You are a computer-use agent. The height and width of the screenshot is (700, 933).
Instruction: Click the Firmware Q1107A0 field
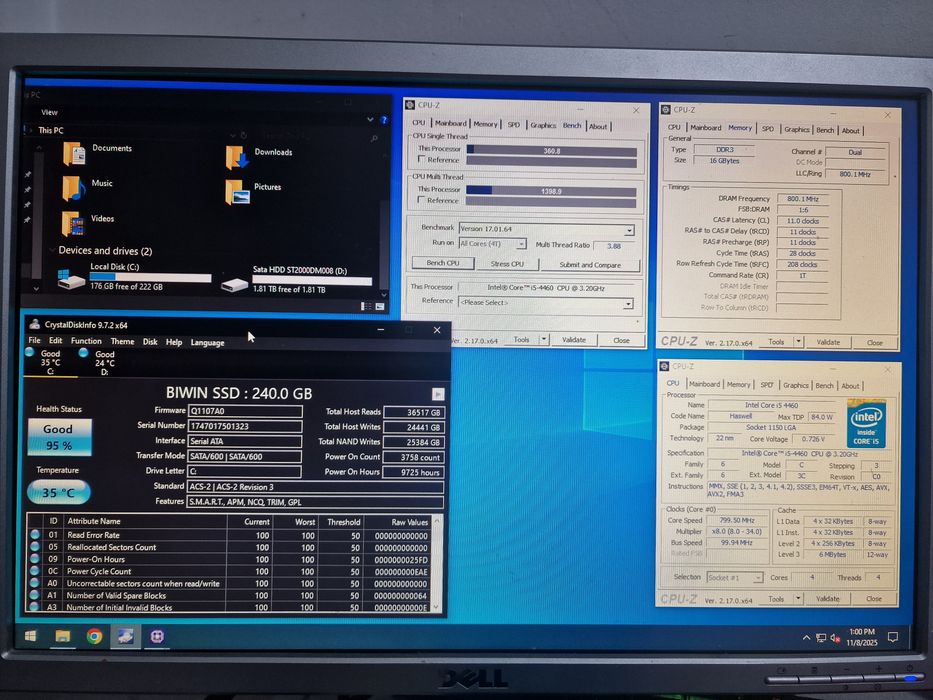pyautogui.click(x=245, y=411)
